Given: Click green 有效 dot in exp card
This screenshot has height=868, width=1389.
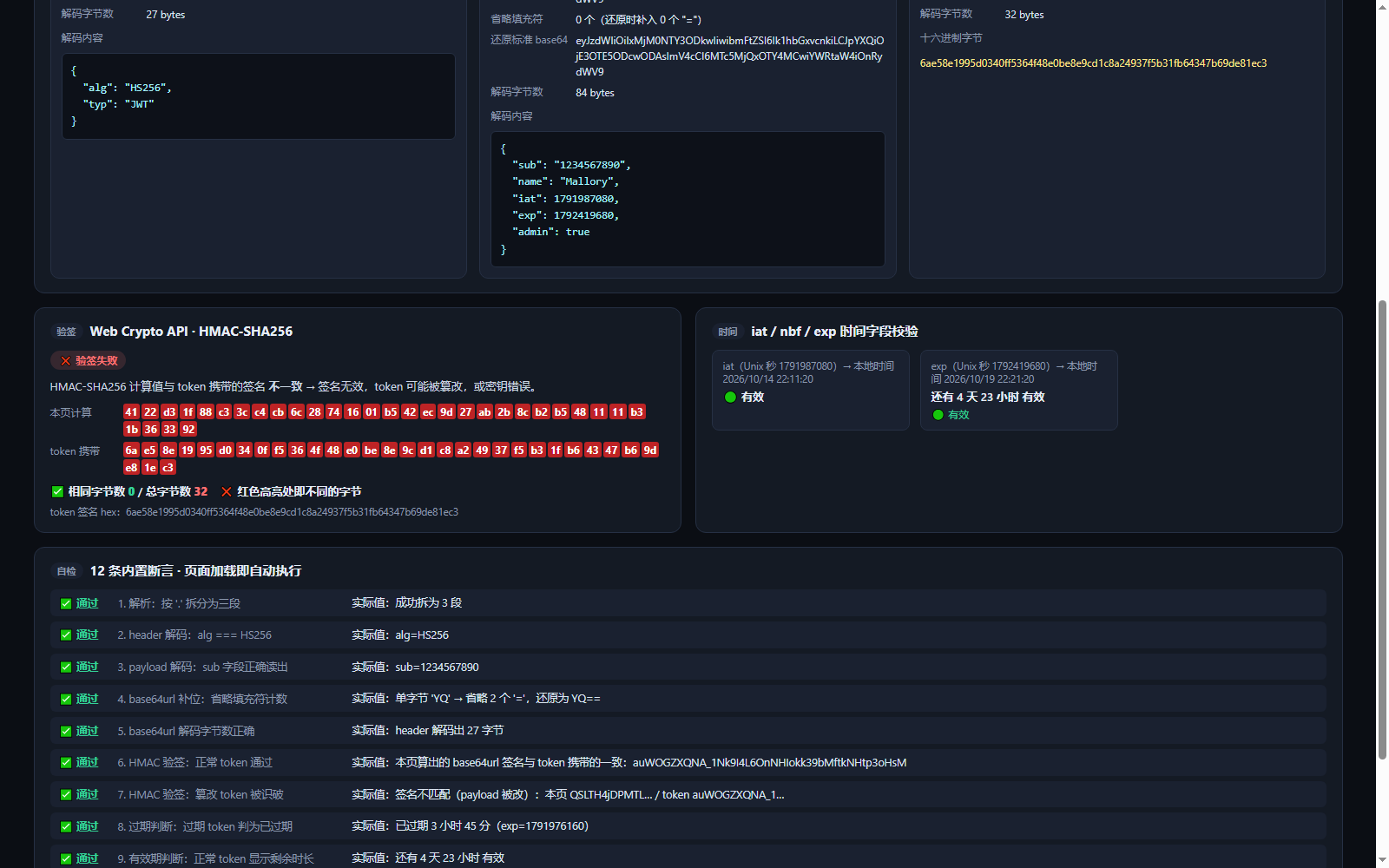Looking at the screenshot, I should click(x=938, y=415).
